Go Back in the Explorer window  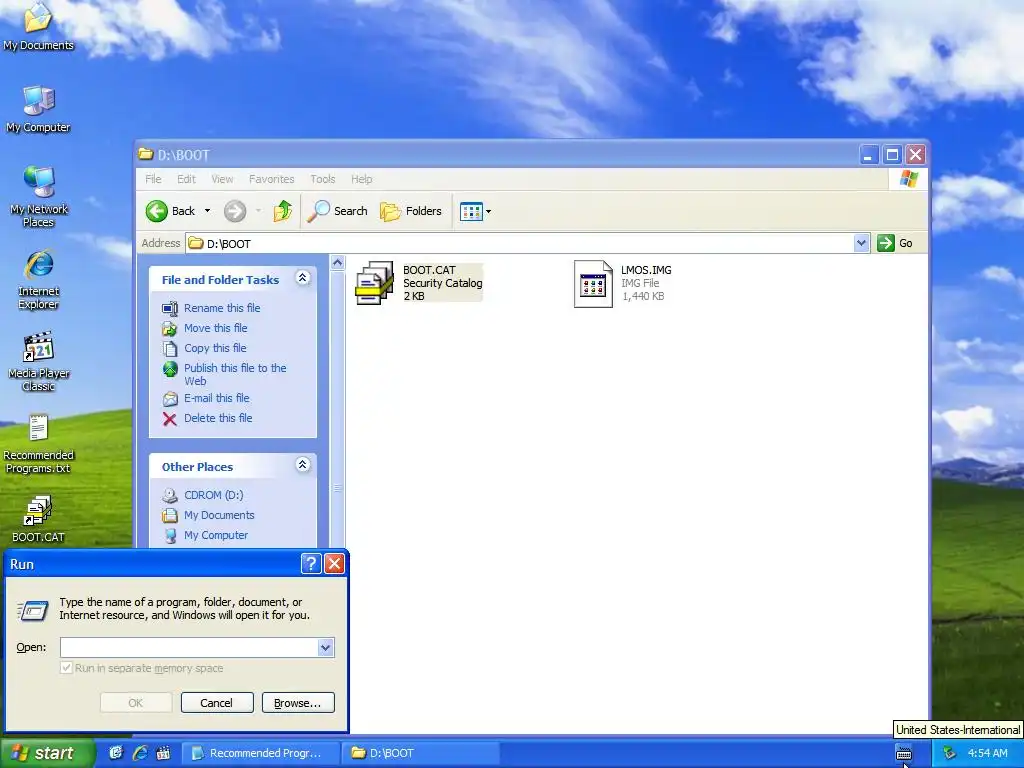pyautogui.click(x=170, y=211)
